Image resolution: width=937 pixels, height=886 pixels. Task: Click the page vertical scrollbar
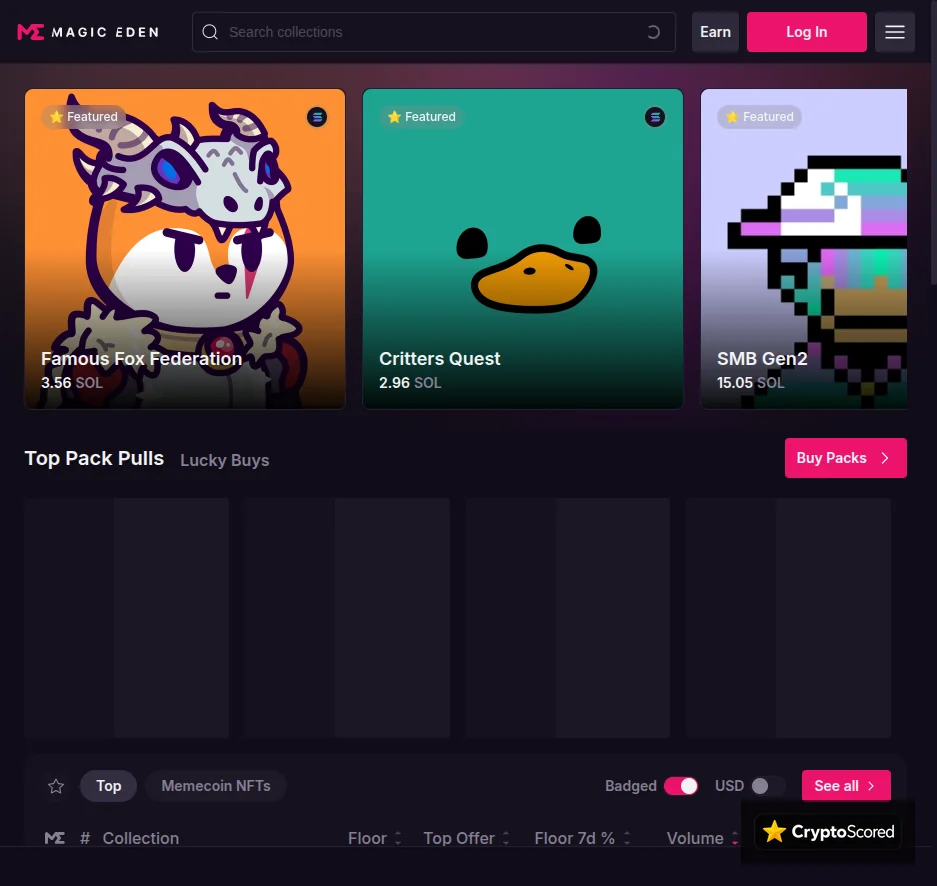click(934, 142)
